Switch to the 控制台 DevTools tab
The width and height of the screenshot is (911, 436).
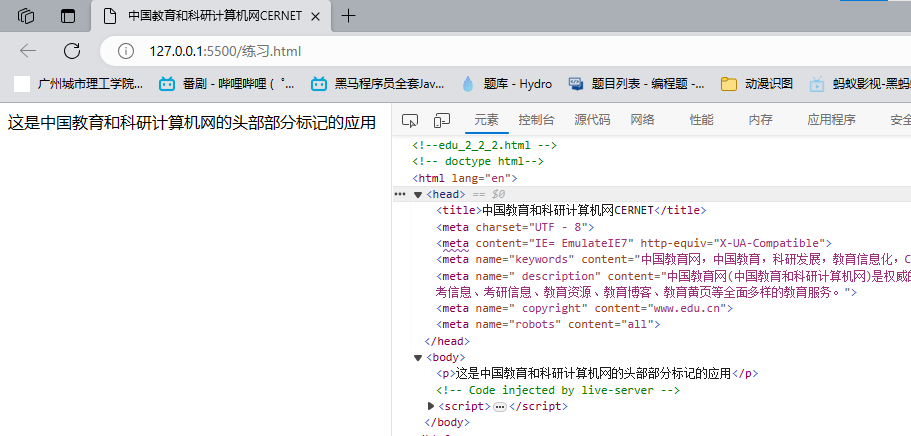(536, 120)
